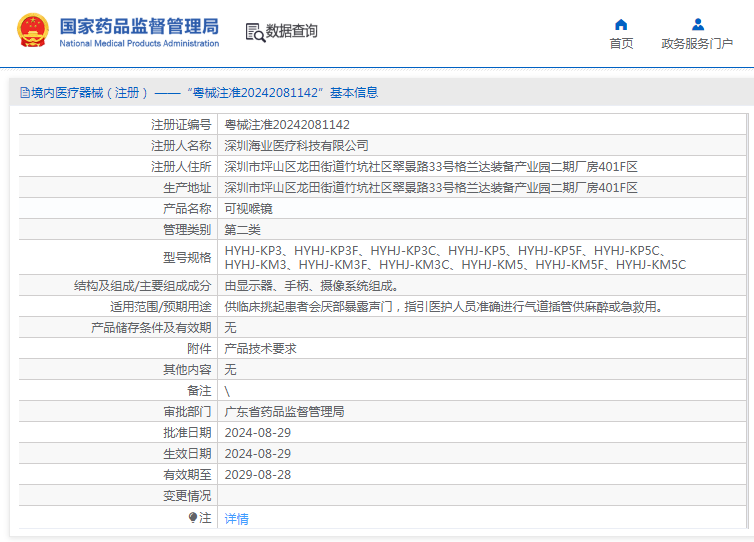754x542 pixels.
Task: Select 无 in 产品储存条件及有效期 row
Action: 230,328
